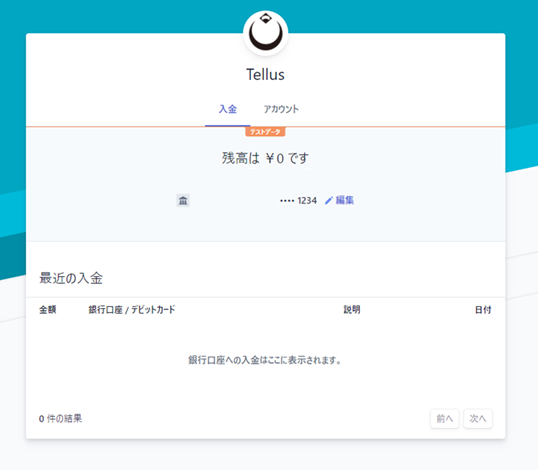This screenshot has height=470, width=538.
Task: Switch to the 入金 tab
Action: pos(228,109)
